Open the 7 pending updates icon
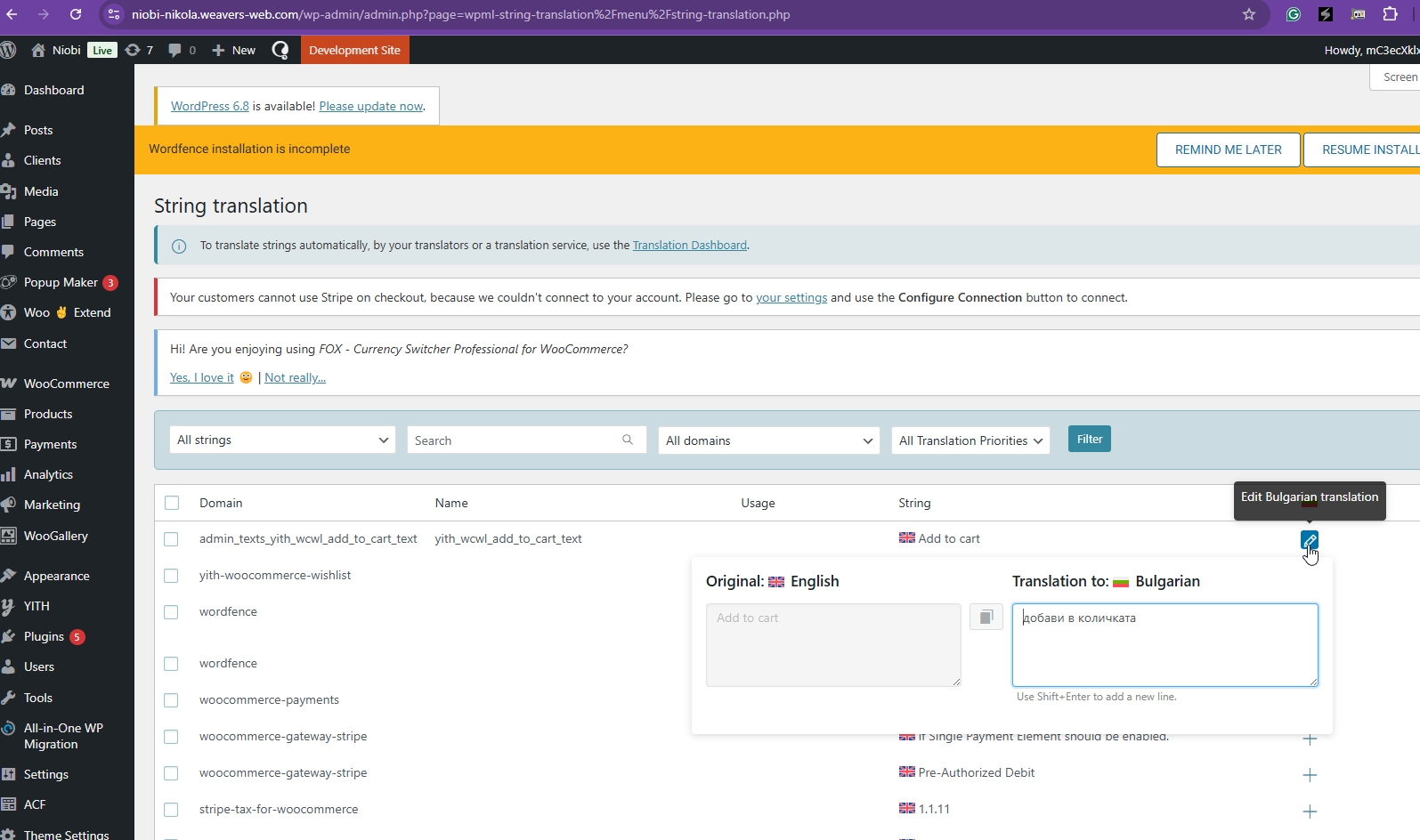This screenshot has width=1420, height=840. (139, 50)
